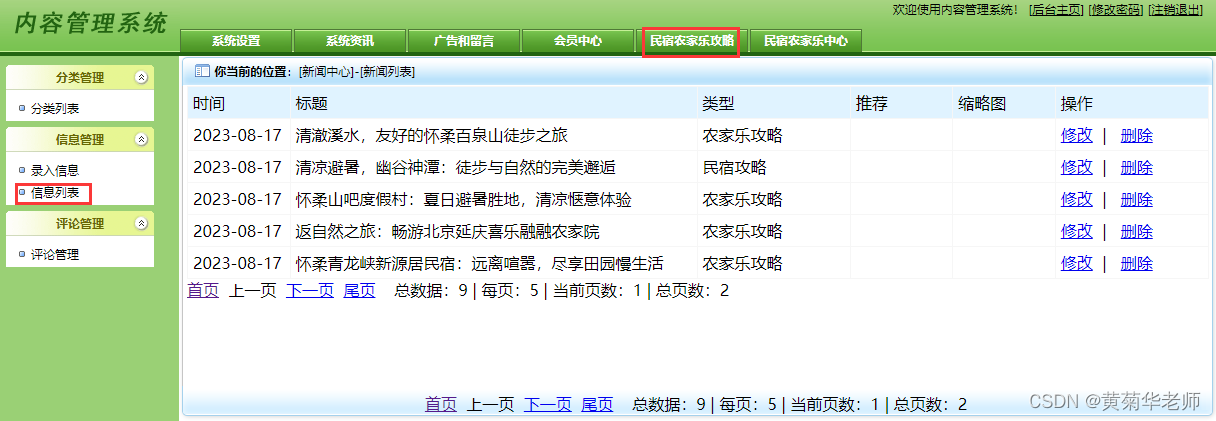
Task: Click the 内容管理系统 logo title
Action: 90,23
